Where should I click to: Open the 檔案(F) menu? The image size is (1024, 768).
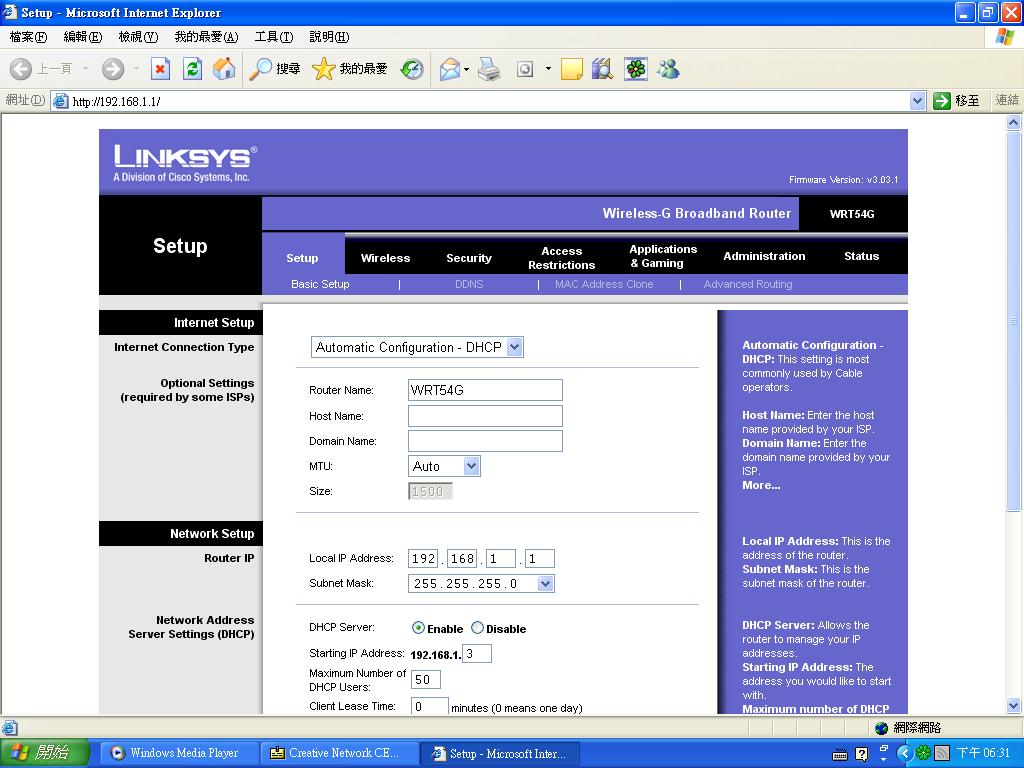(28, 37)
